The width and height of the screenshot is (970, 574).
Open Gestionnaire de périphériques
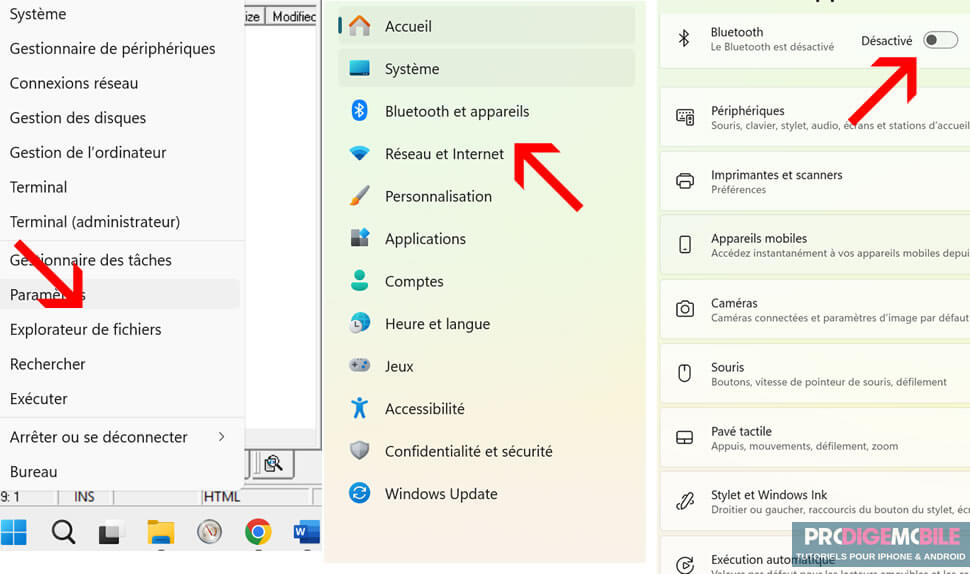[x=113, y=49]
